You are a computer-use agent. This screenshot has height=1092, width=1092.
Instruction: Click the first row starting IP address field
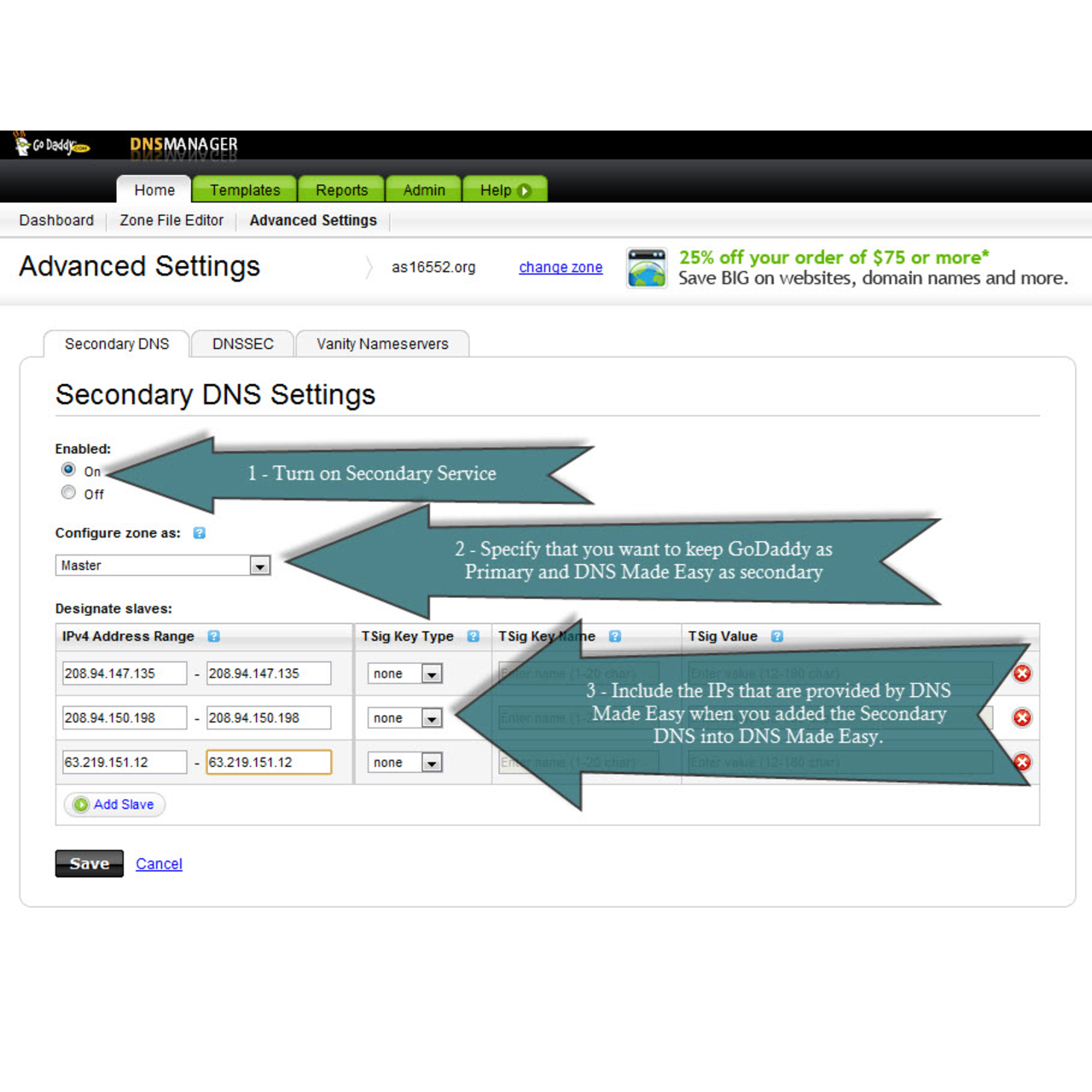124,674
